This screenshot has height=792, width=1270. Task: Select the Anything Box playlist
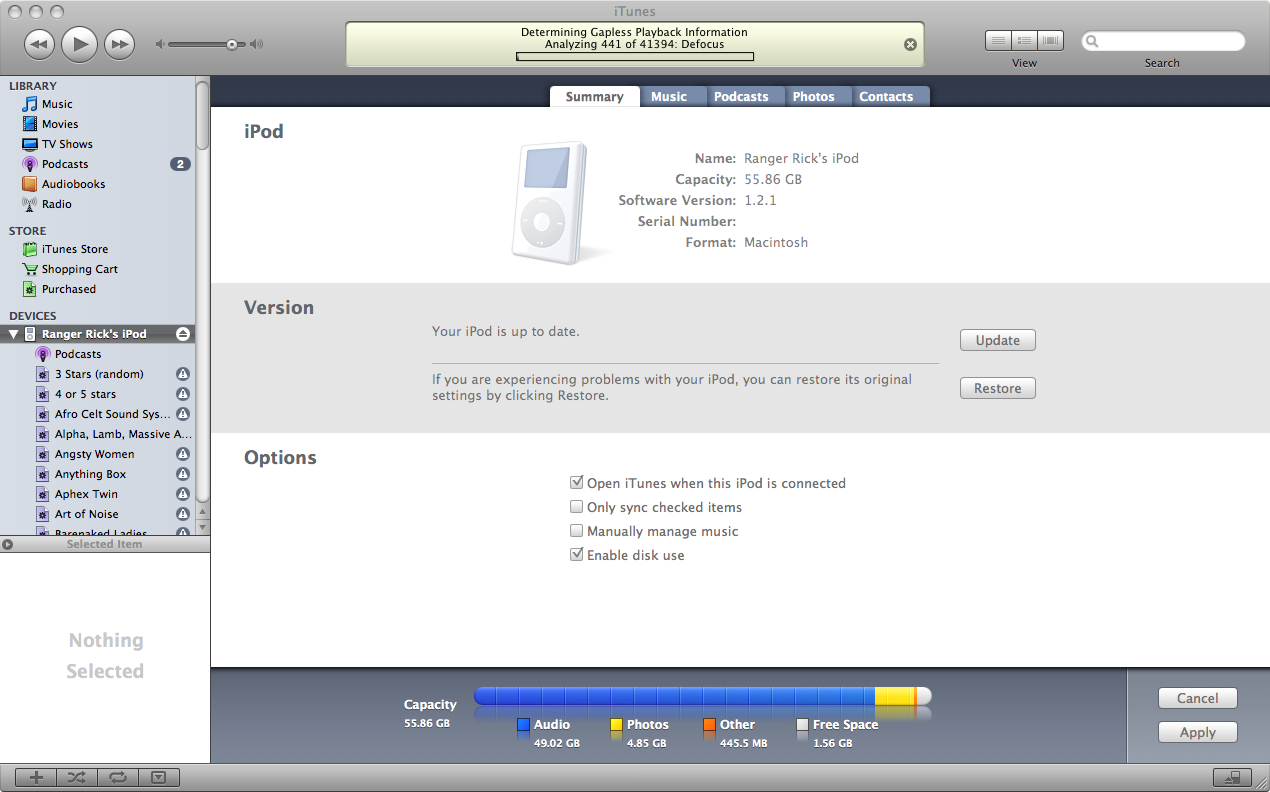pyautogui.click(x=90, y=474)
